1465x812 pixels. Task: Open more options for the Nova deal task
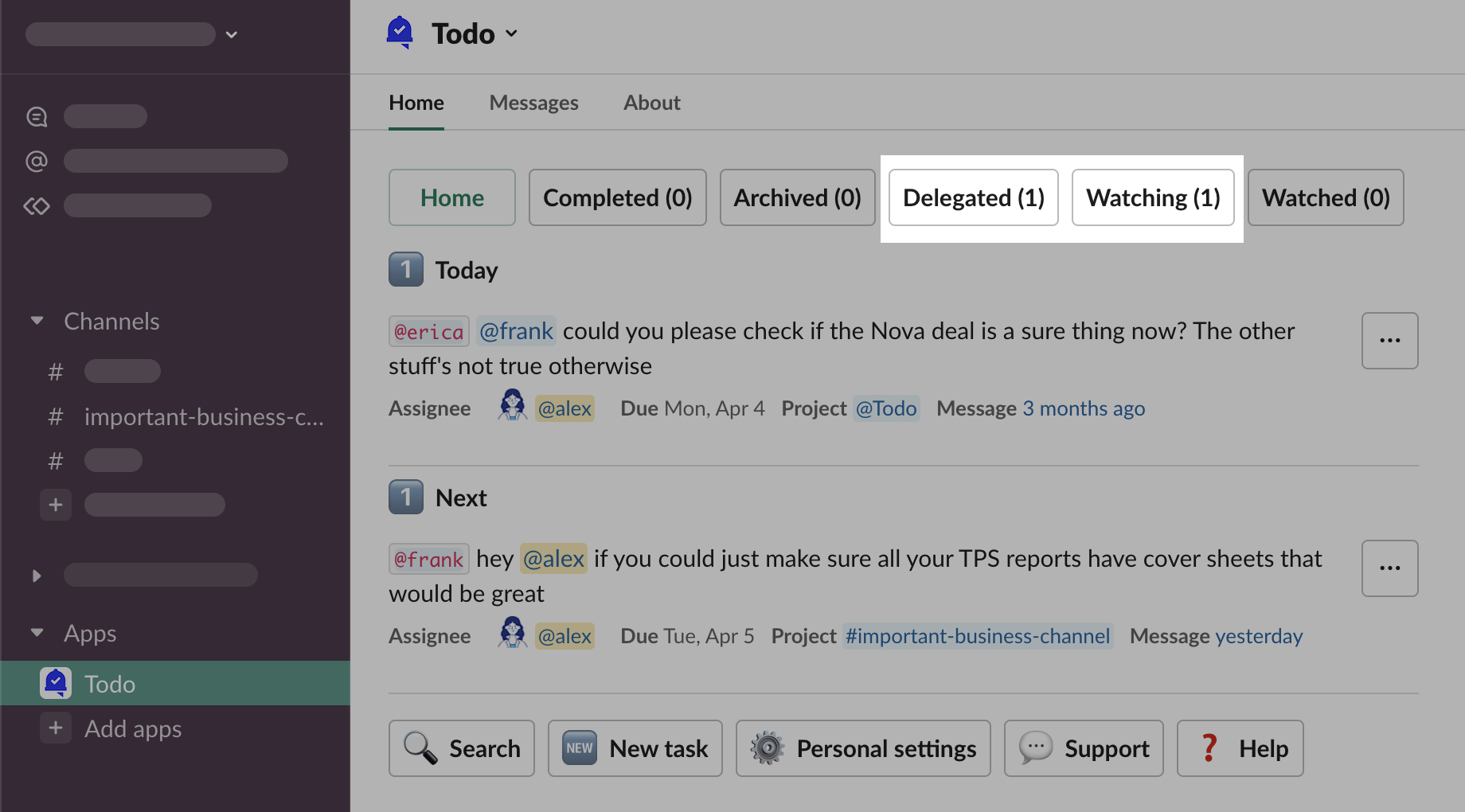[1389, 341]
